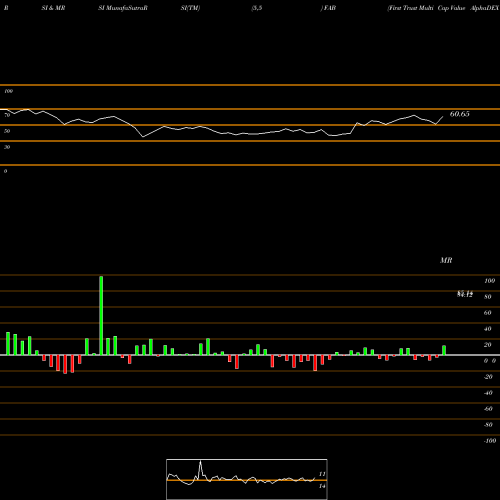Click the ') FAB' ticker symbol text
500x500 pixels.
328,8
